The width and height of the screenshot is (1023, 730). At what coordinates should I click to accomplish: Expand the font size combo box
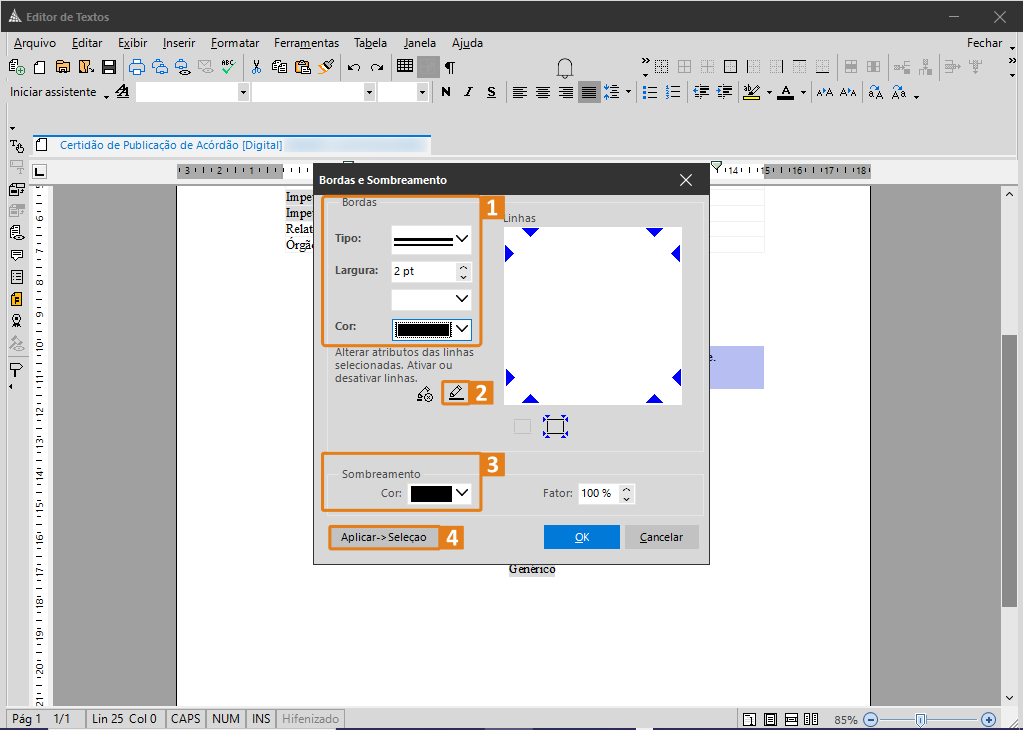click(422, 93)
